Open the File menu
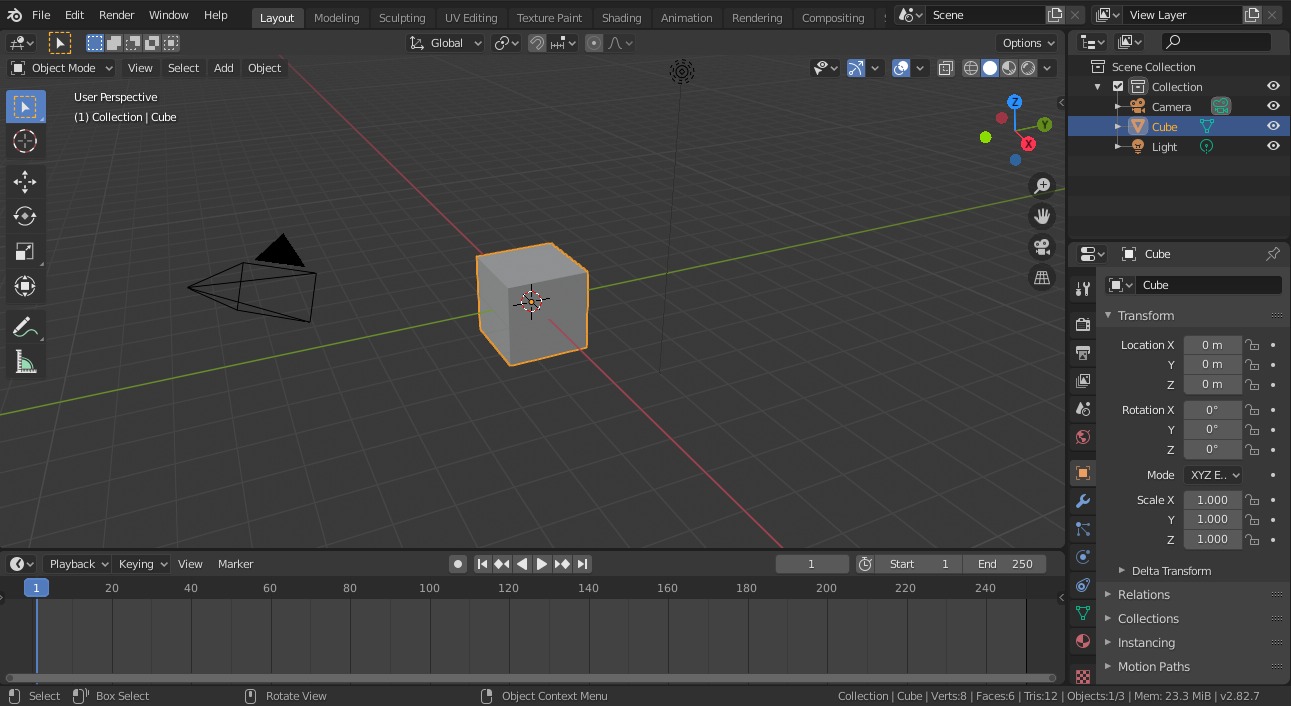1291x706 pixels. (41, 15)
